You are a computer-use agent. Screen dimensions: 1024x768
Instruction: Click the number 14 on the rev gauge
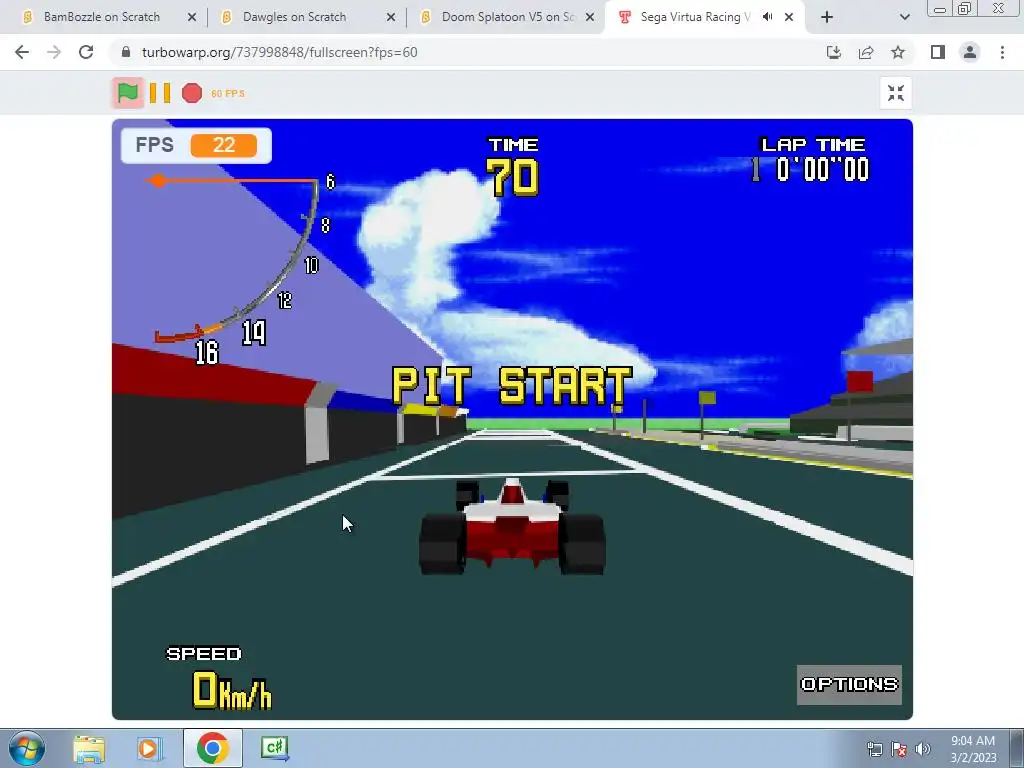(254, 332)
